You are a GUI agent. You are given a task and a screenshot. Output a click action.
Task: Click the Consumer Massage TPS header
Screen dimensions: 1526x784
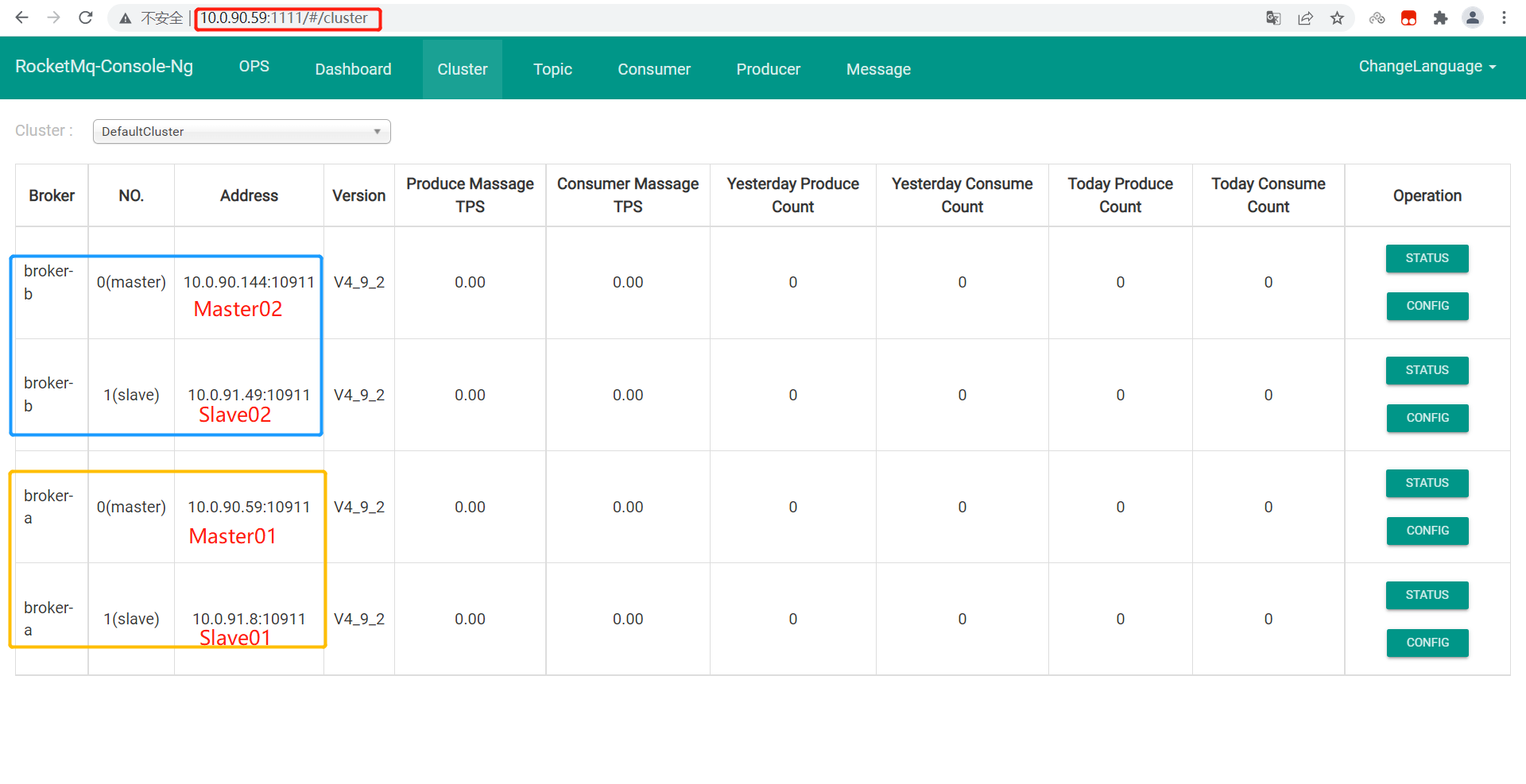pyautogui.click(x=628, y=195)
